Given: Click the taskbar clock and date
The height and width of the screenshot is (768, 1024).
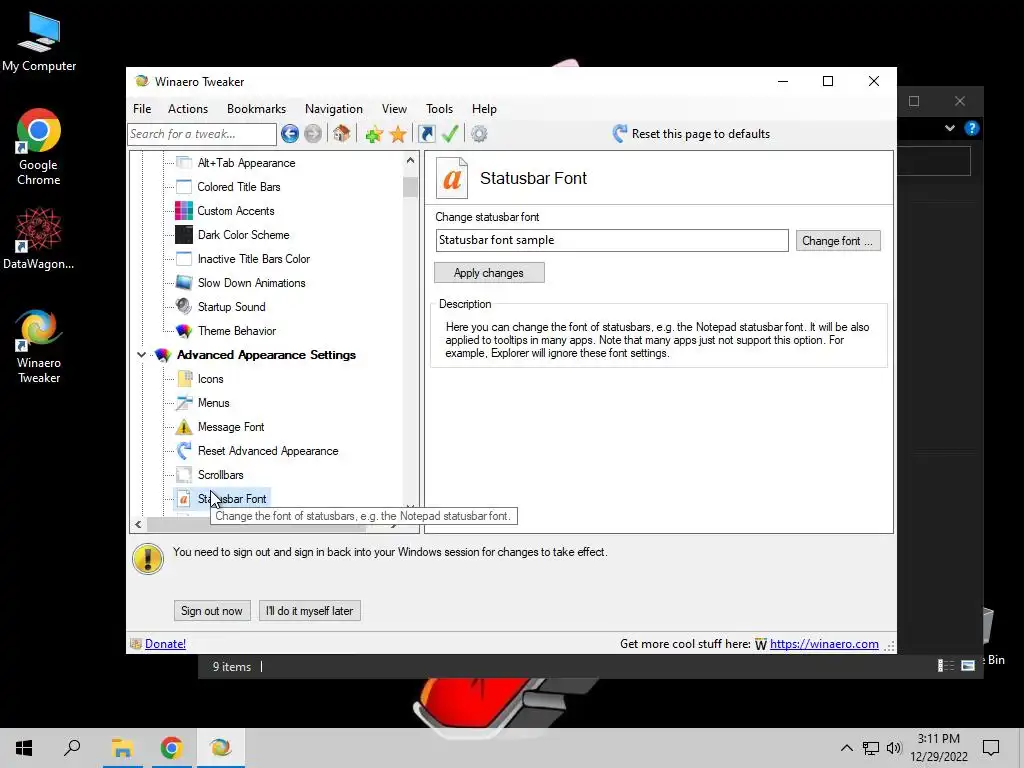Looking at the screenshot, I should coord(938,748).
